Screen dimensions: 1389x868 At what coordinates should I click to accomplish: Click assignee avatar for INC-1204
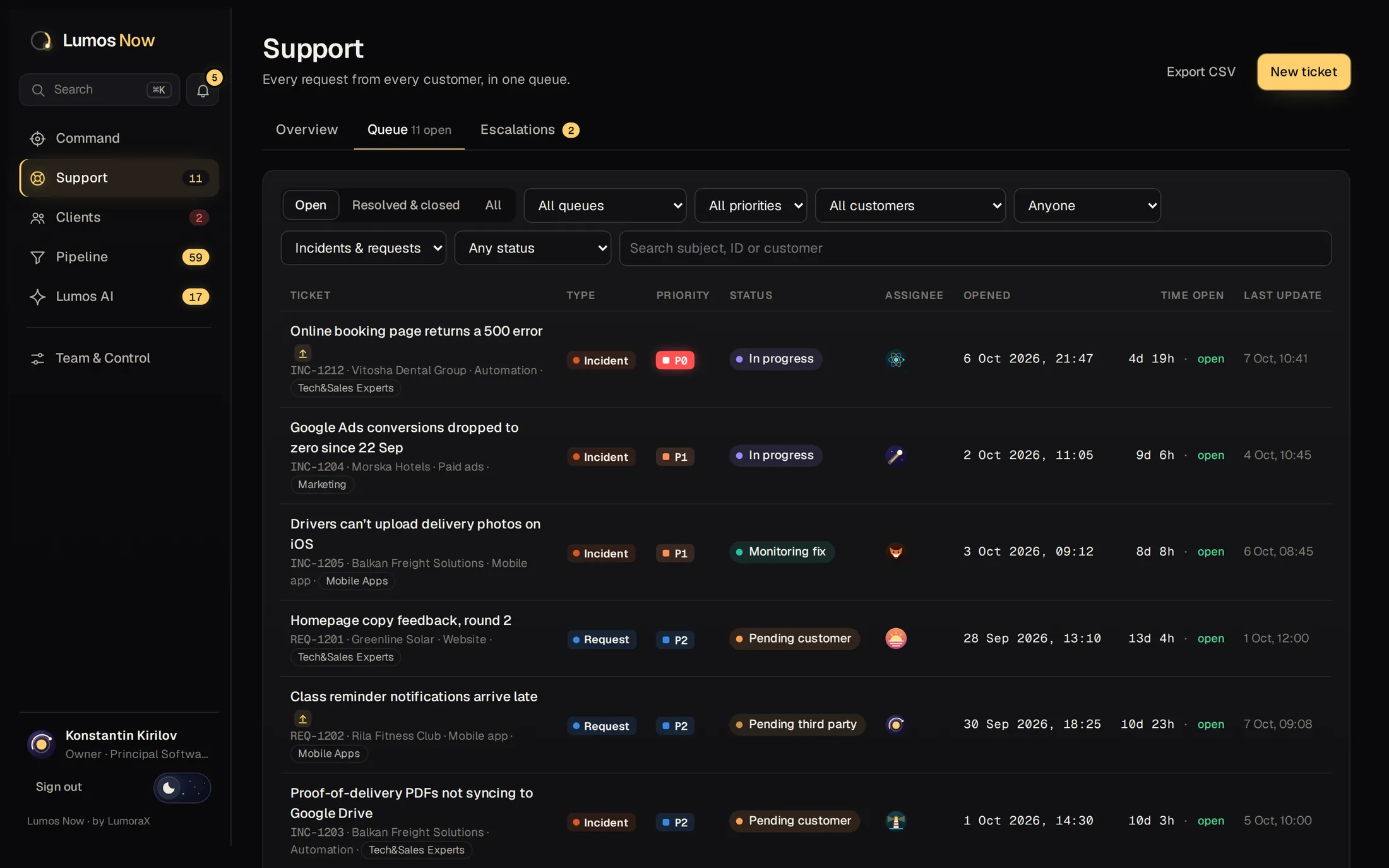(x=895, y=456)
